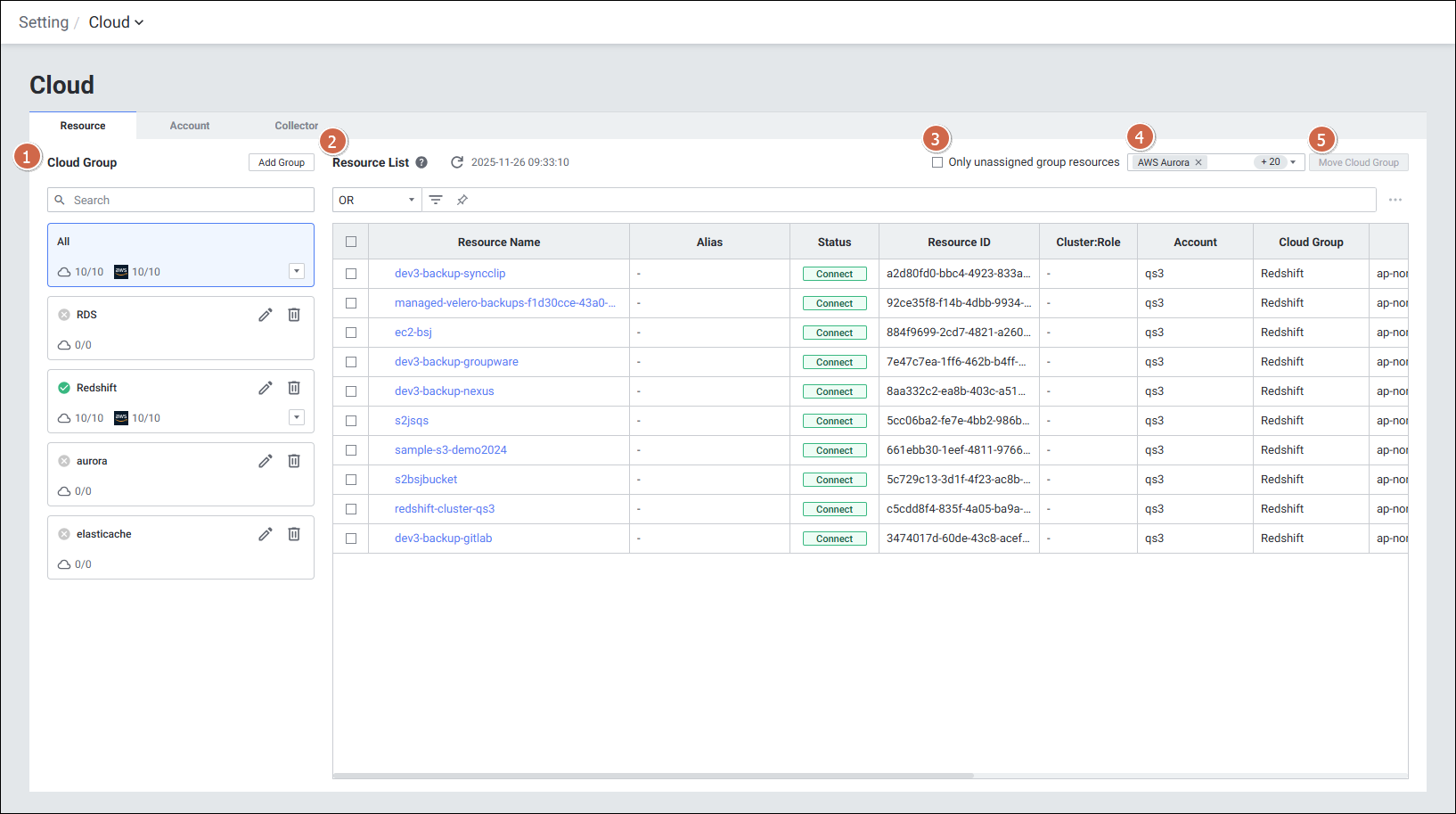Image resolution: width=1456 pixels, height=814 pixels.
Task: Edit the RDS cloud group
Action: 266,315
